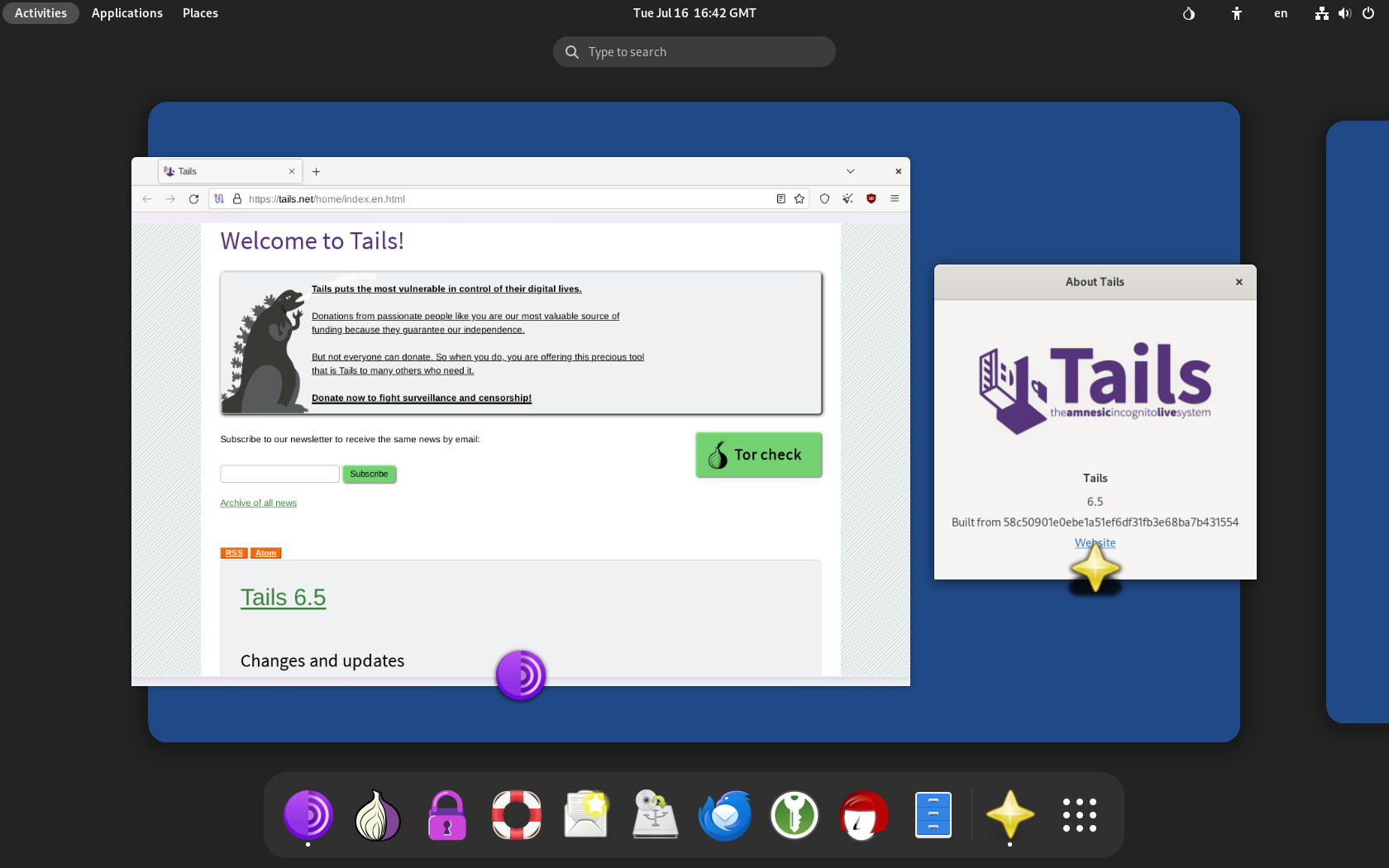1389x868 pixels.
Task: Launch the Tails Installer from the dash
Action: pos(656,815)
